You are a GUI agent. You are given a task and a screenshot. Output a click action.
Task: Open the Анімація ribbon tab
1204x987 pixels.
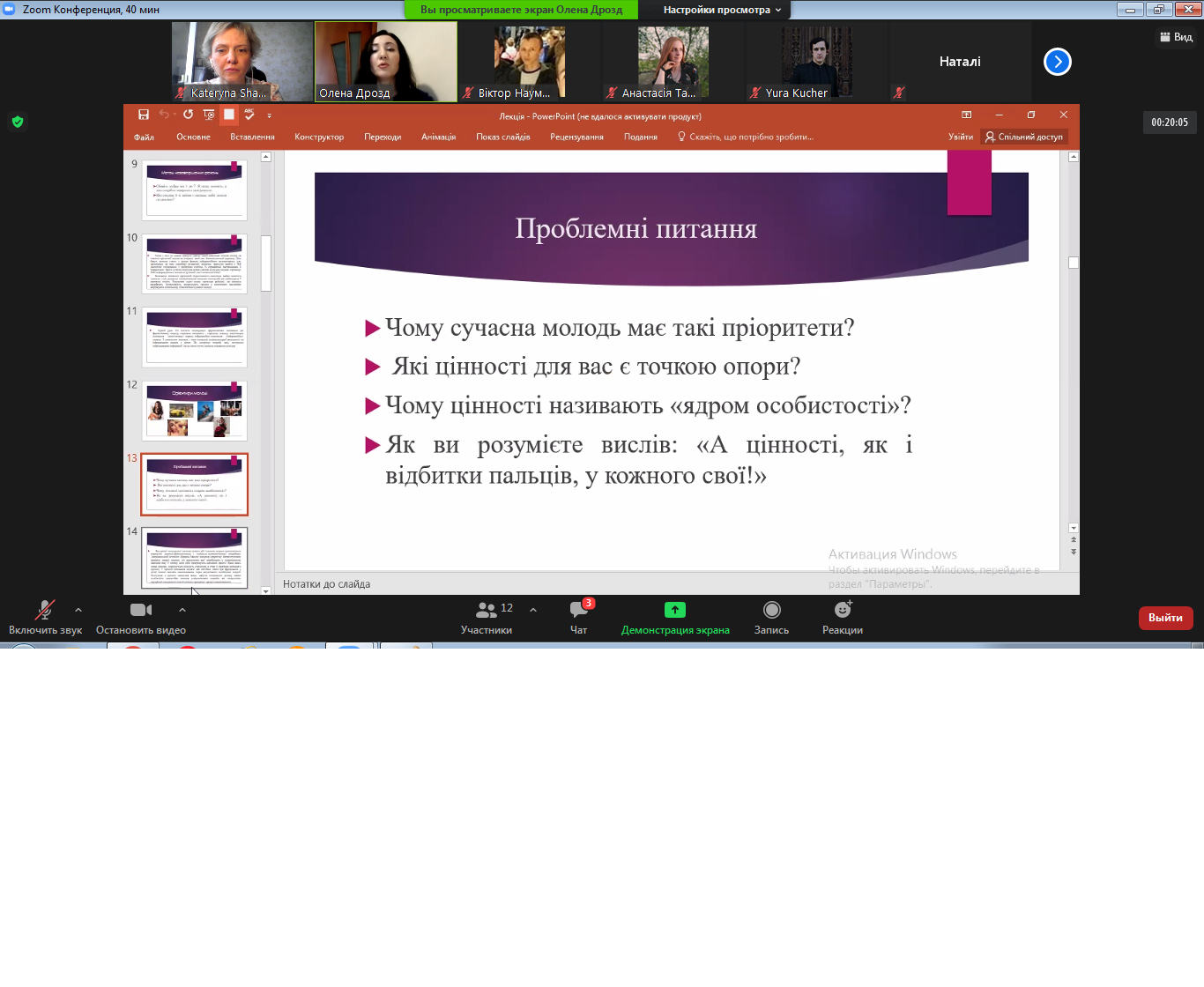pyautogui.click(x=438, y=137)
